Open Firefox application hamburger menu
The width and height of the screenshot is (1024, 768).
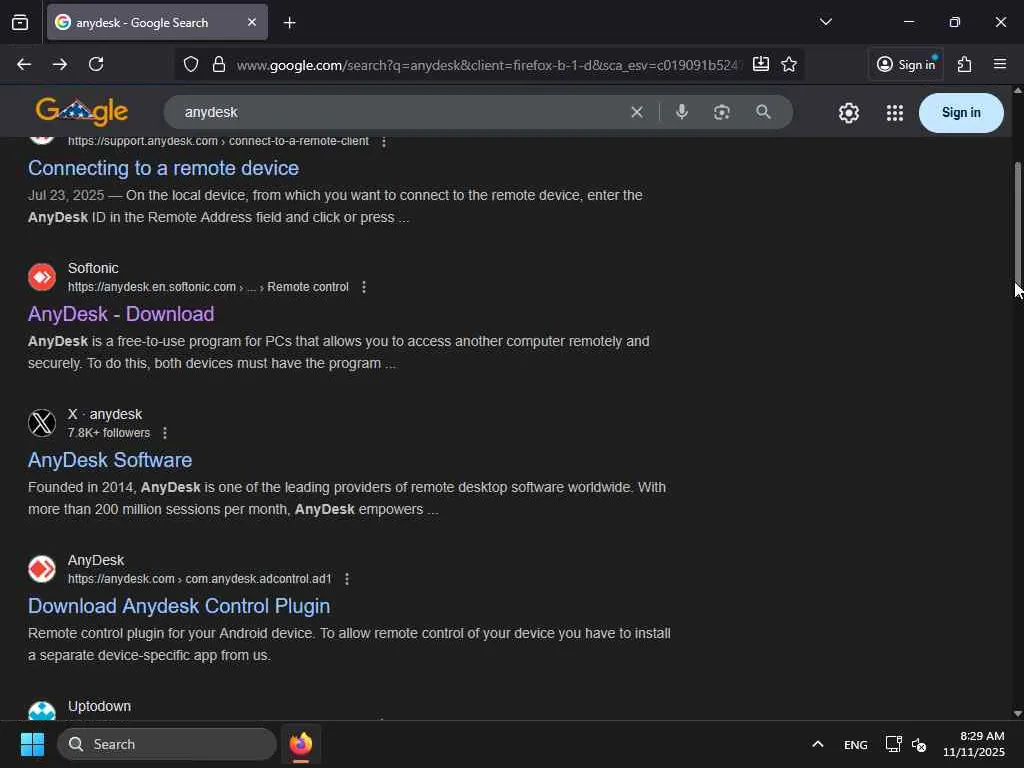(x=1000, y=64)
